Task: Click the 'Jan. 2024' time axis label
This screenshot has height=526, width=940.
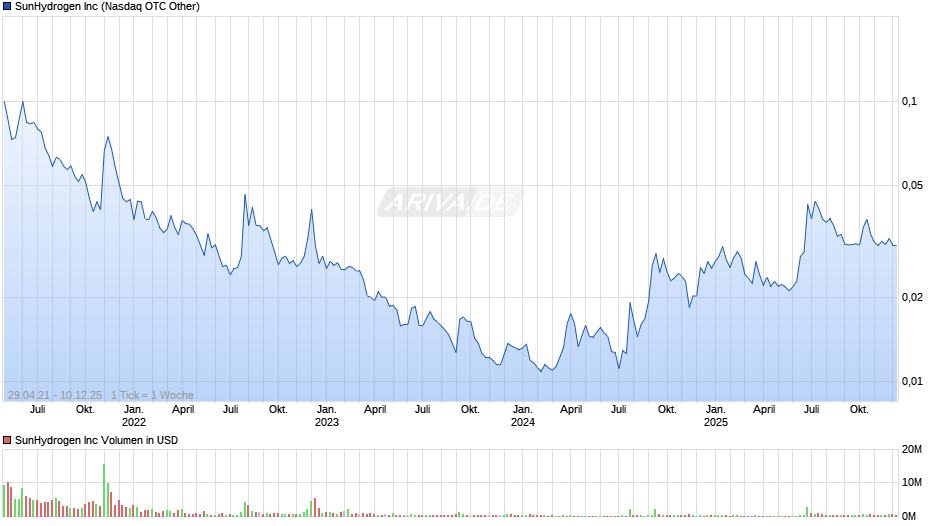Action: pos(523,416)
